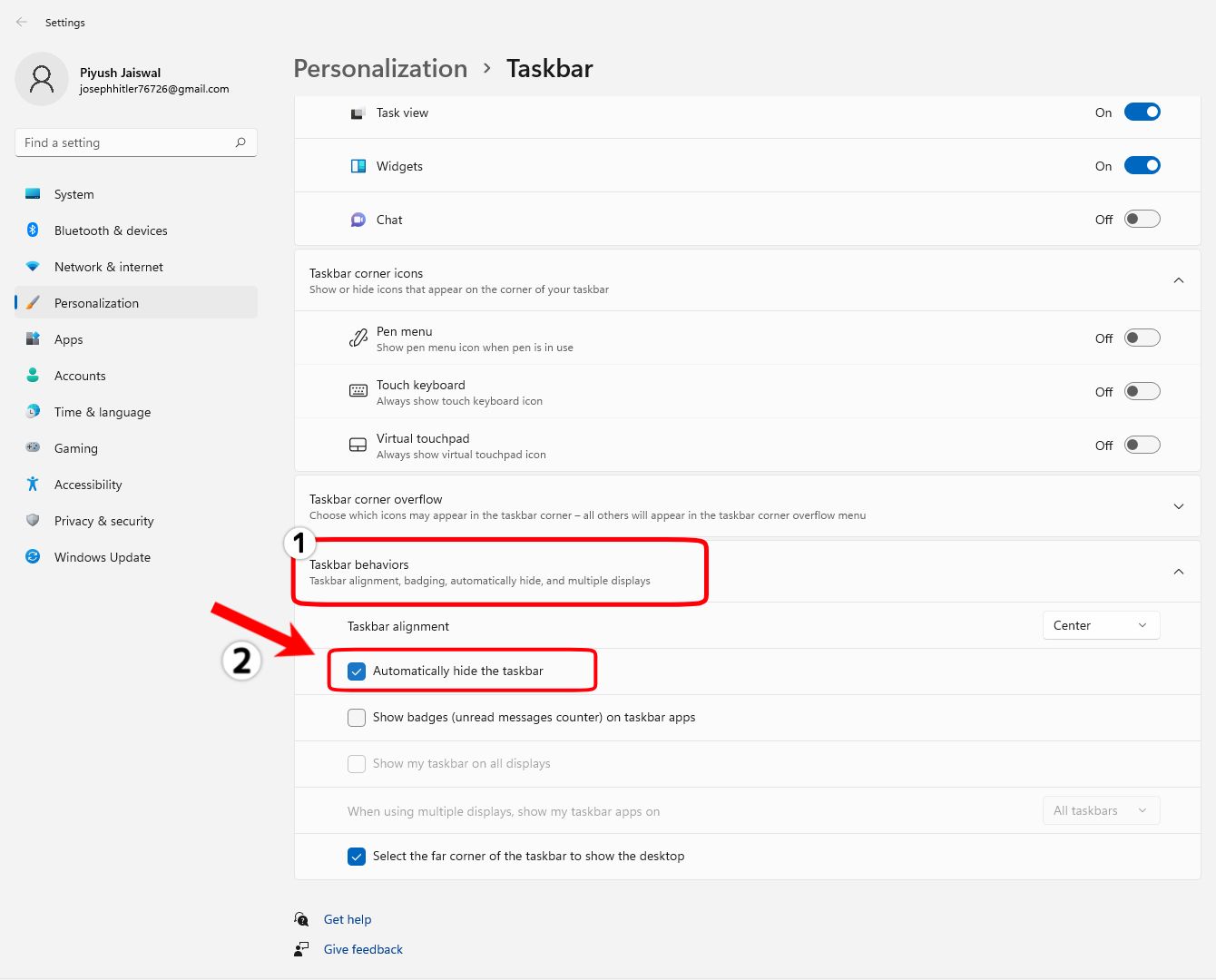Open the Taskbar alignment Center dropdown
Viewport: 1216px width, 980px height.
1100,625
